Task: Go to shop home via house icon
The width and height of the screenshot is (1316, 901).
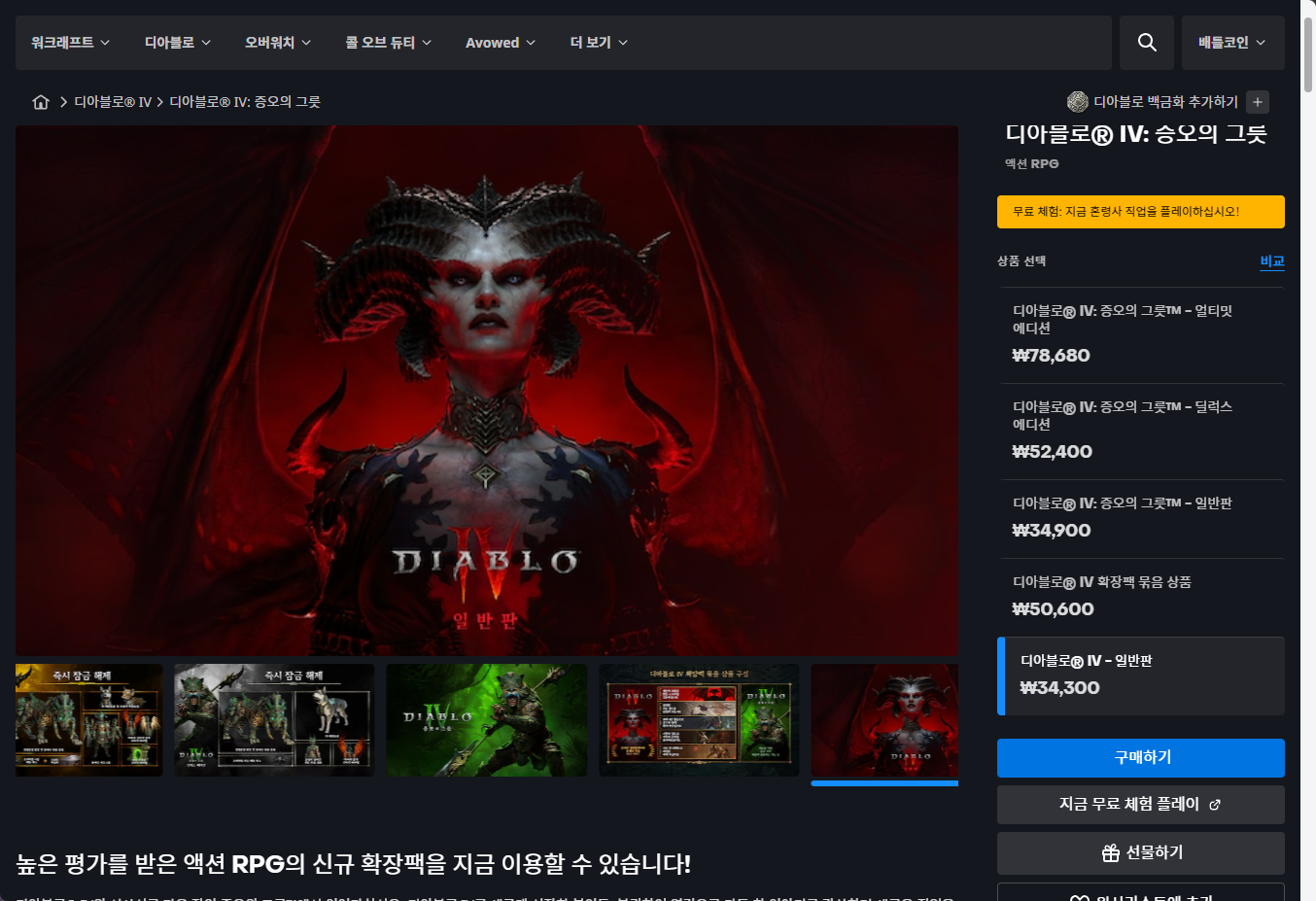Action: (41, 102)
